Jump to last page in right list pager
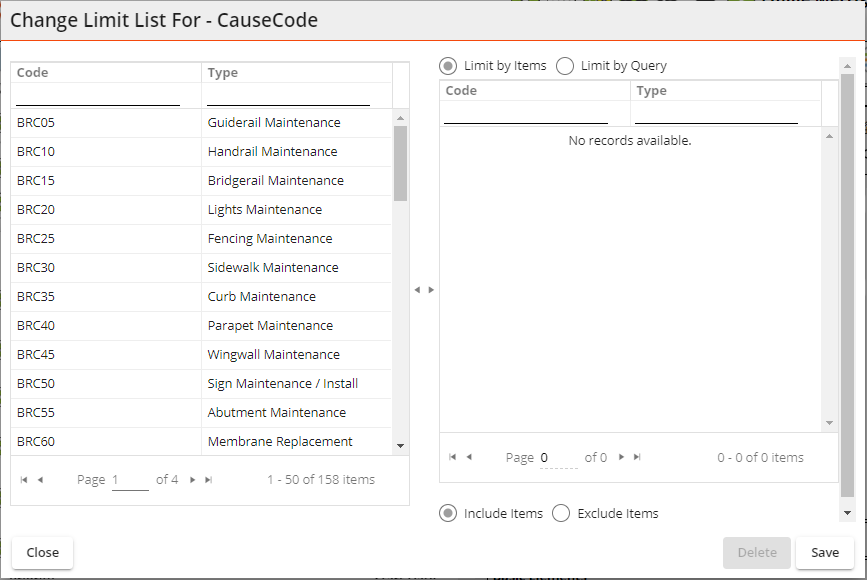This screenshot has height=580, width=867. (x=637, y=457)
